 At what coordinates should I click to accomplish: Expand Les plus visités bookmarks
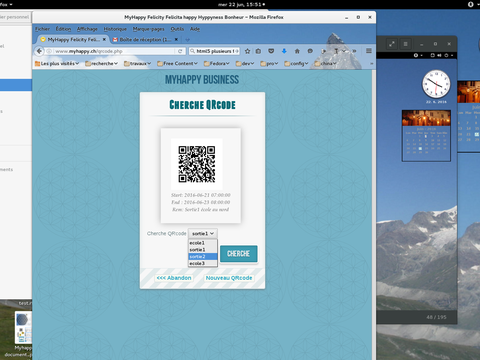pyautogui.click(x=57, y=63)
